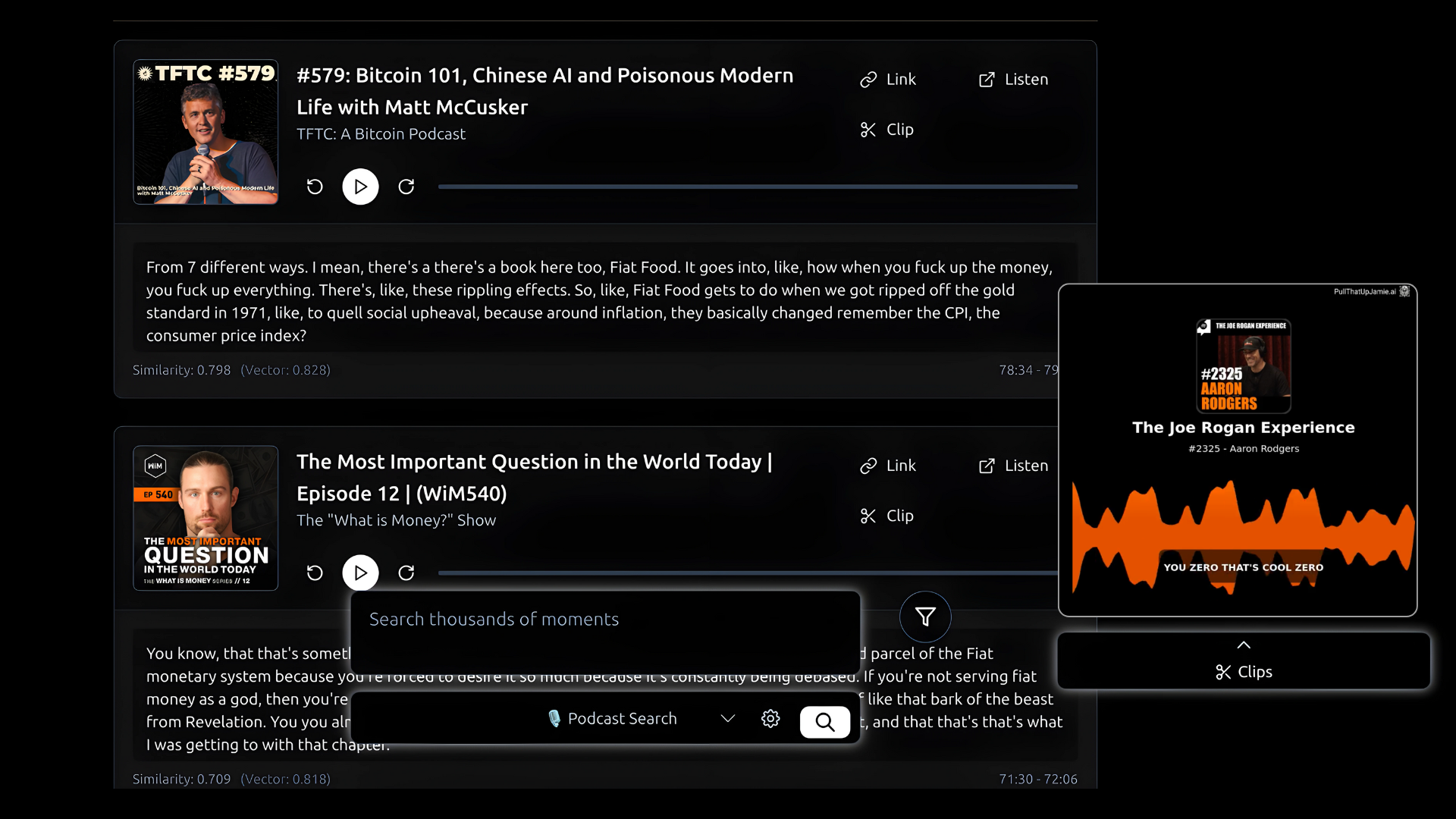Screen dimensions: 1456x819
Task: Open the search filter funnel button
Action: (x=925, y=617)
